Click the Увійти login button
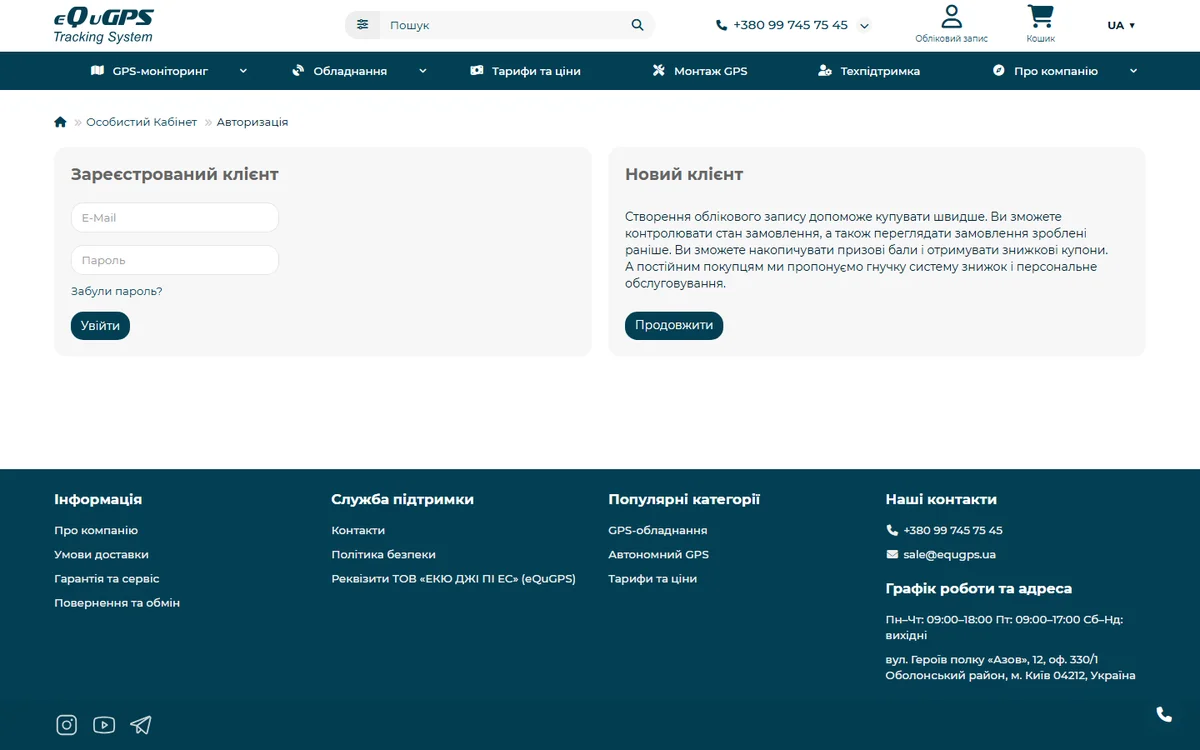 coord(100,326)
